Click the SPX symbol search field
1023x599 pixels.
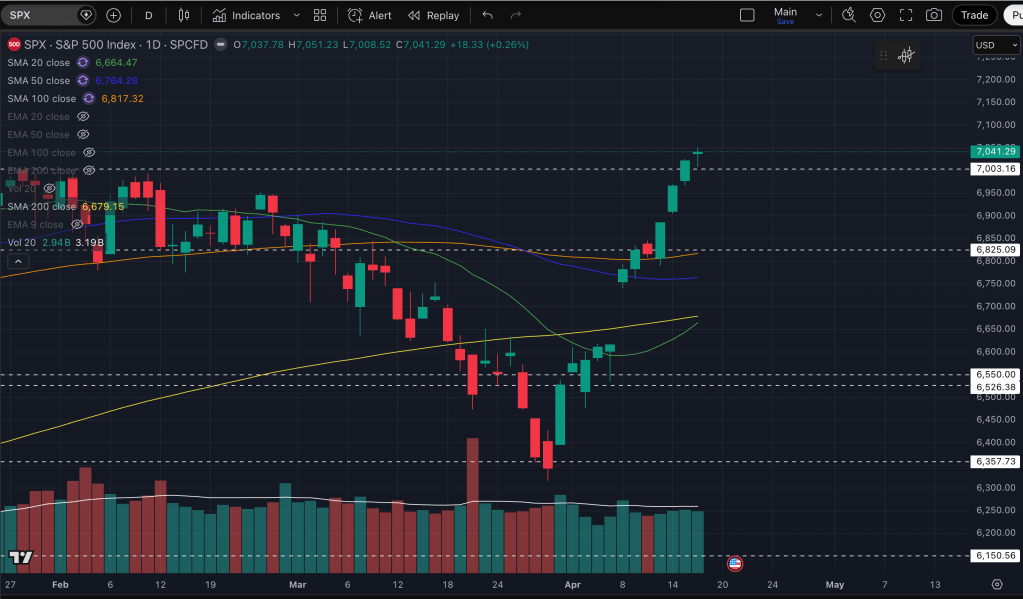[x=40, y=15]
